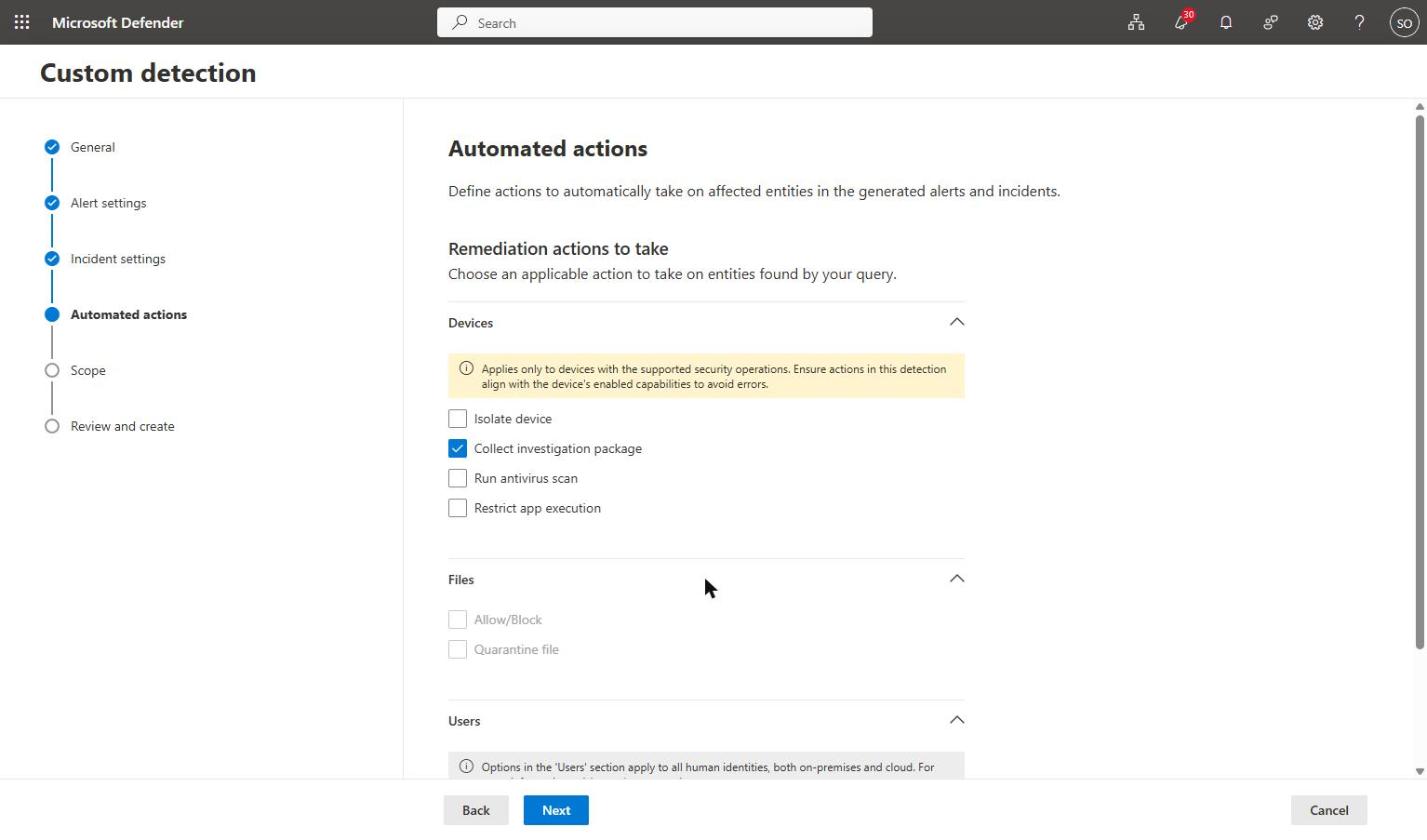Click the Microsoft Defender title
1427x840 pixels.
pos(118,22)
